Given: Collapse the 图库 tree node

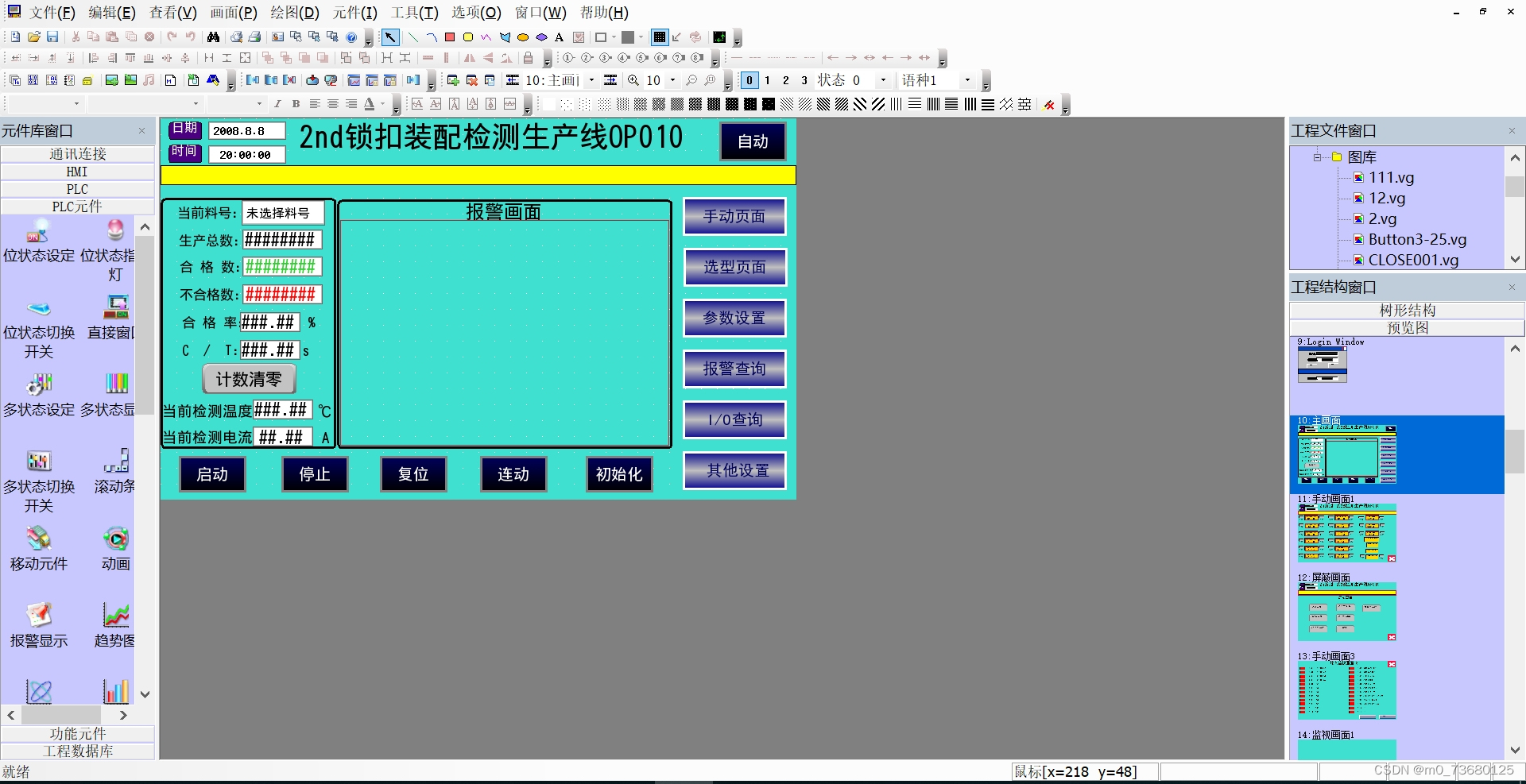Looking at the screenshot, I should point(1317,157).
